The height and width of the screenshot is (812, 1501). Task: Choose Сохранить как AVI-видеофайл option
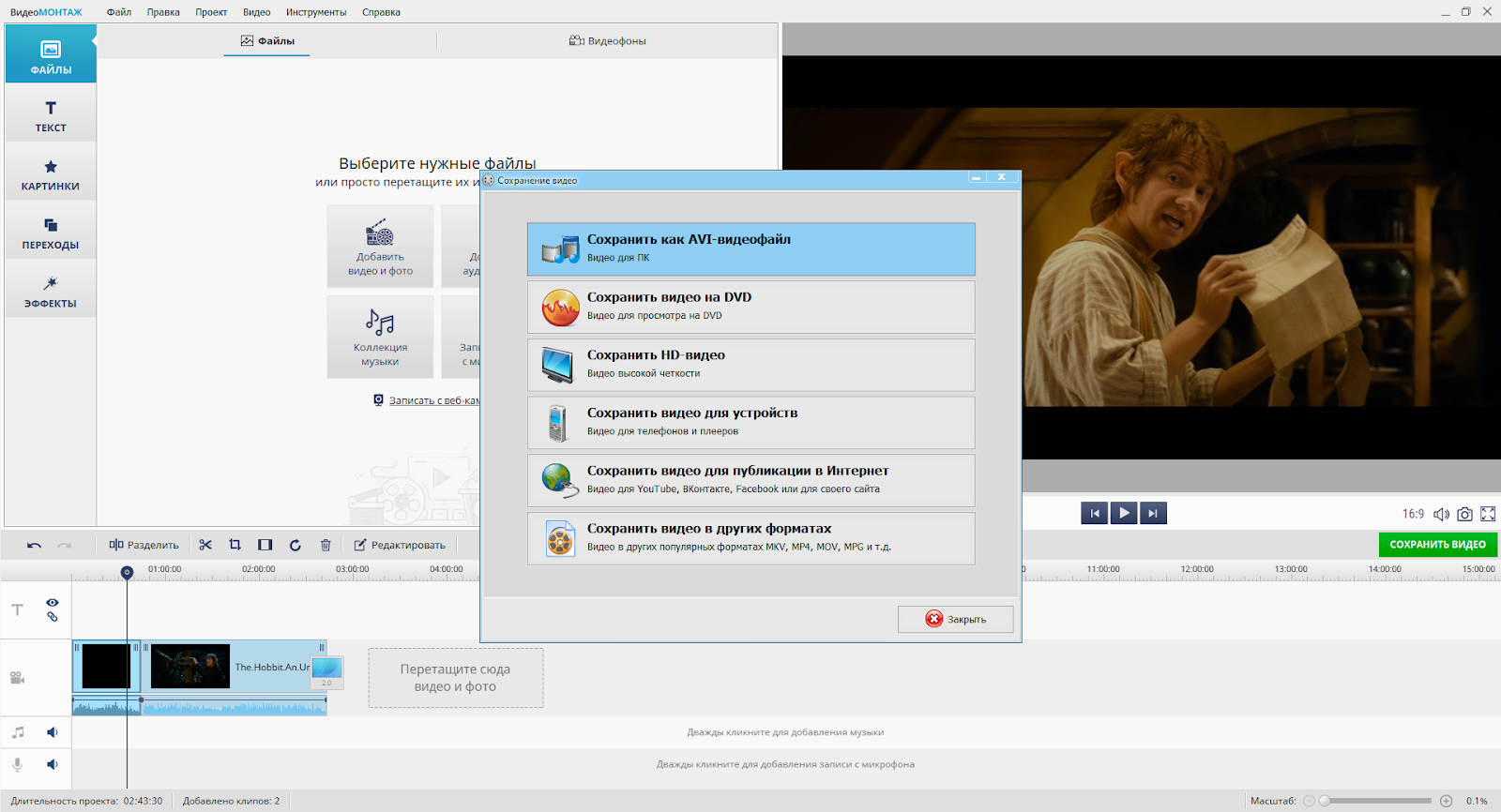[x=750, y=249]
